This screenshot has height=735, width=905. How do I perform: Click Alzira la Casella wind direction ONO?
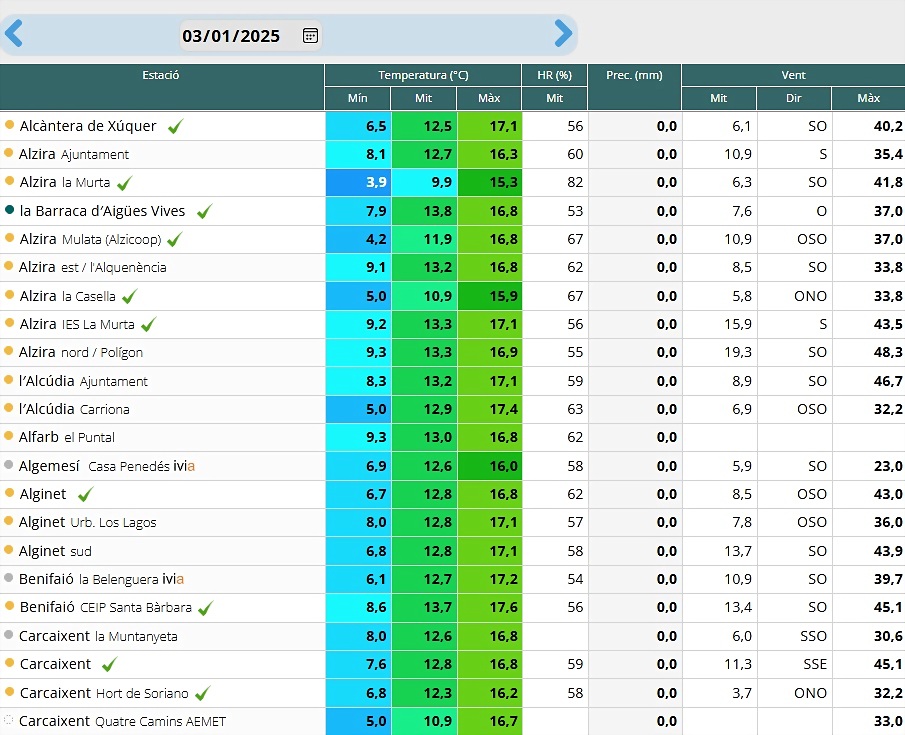[810, 296]
